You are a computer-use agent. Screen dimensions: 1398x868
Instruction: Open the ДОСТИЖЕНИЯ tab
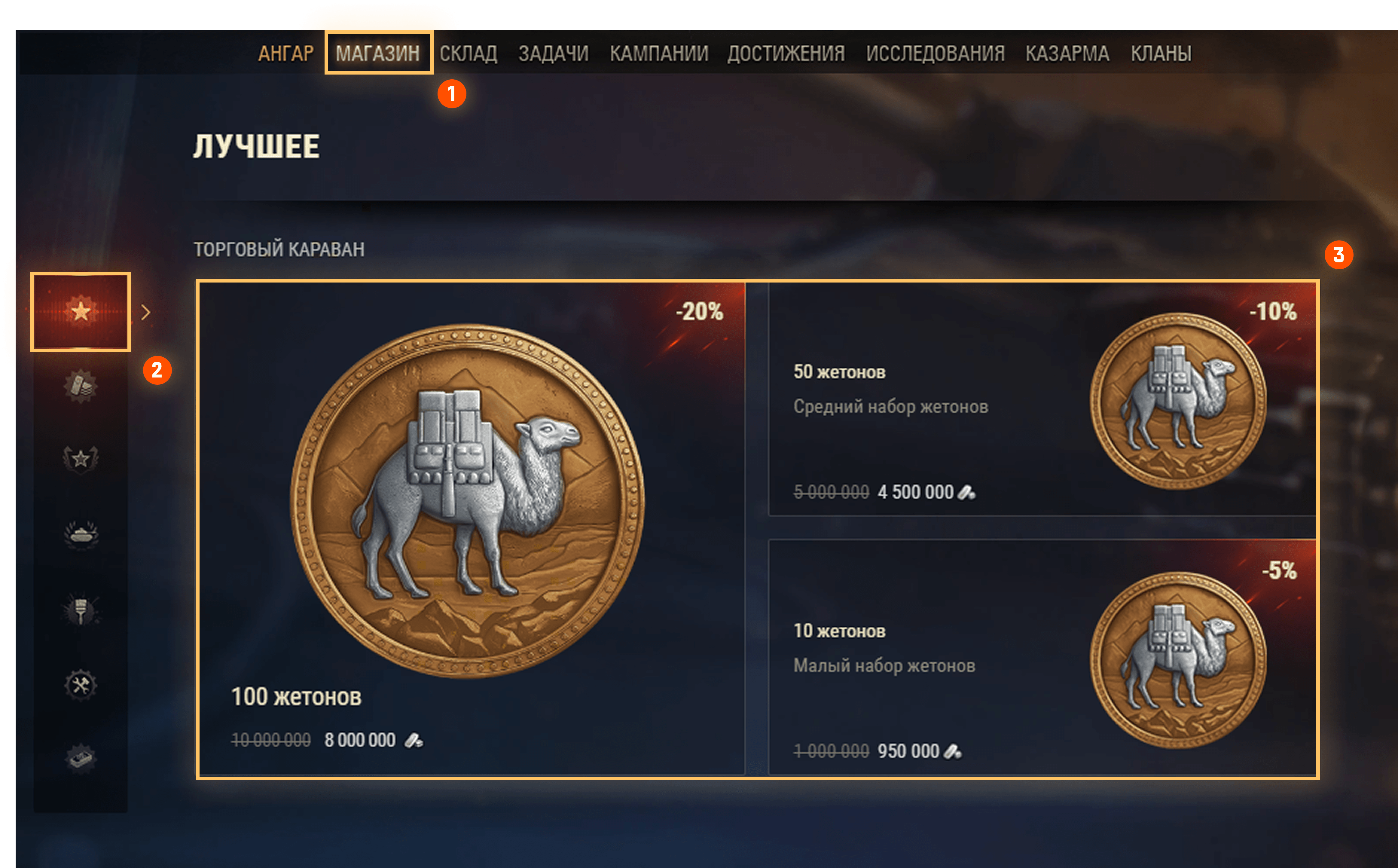786,53
